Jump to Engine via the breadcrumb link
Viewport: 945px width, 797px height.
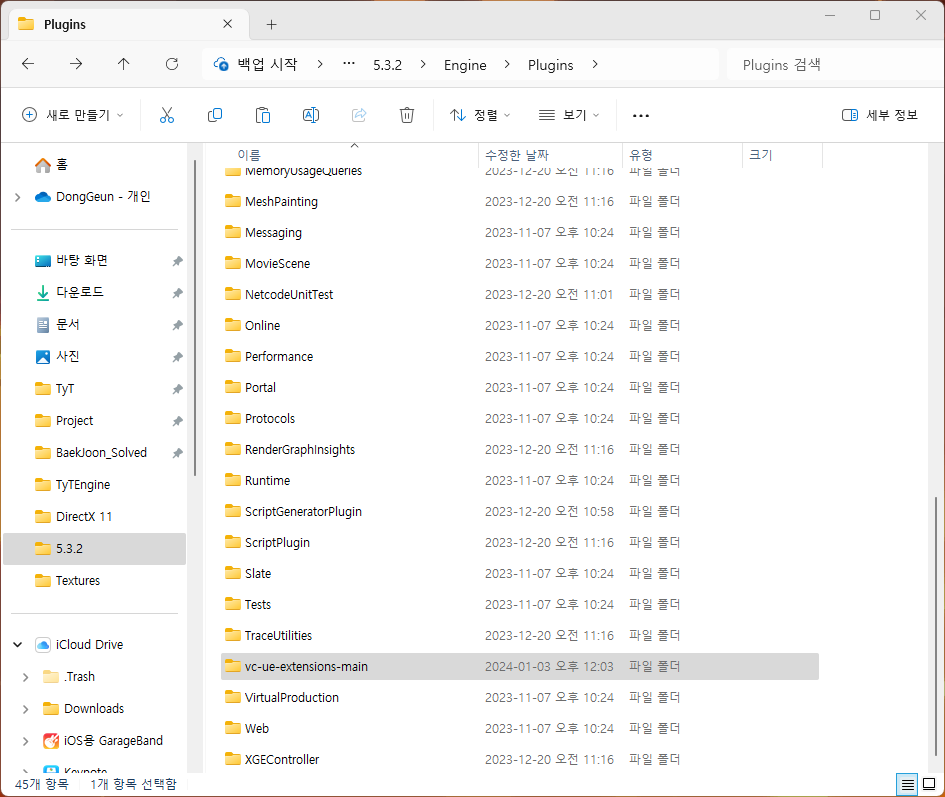464,64
